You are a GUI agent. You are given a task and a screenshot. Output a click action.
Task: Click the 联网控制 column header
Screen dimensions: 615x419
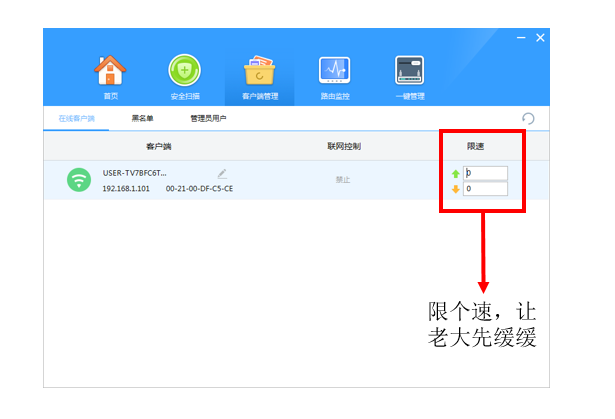point(343,147)
